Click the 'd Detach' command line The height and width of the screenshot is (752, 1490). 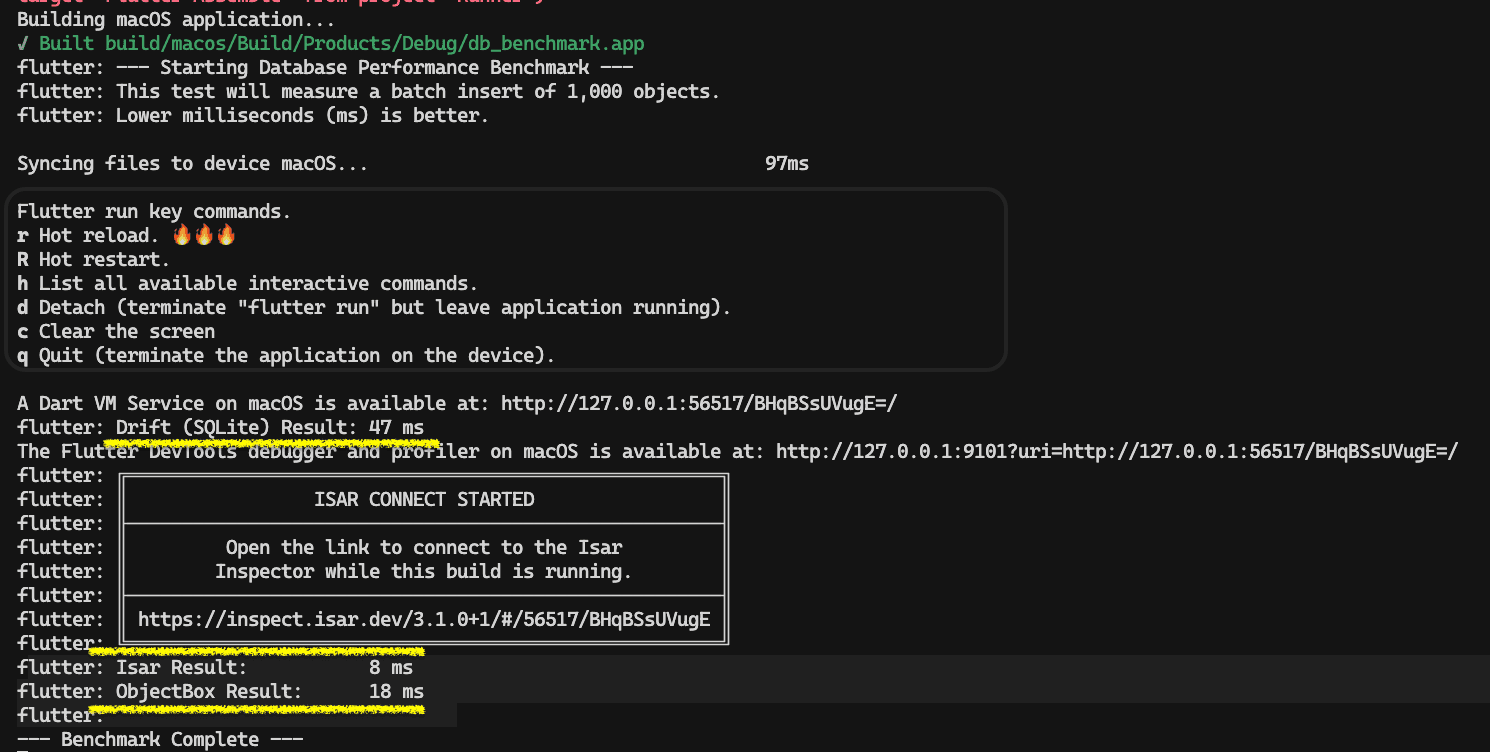coord(374,308)
